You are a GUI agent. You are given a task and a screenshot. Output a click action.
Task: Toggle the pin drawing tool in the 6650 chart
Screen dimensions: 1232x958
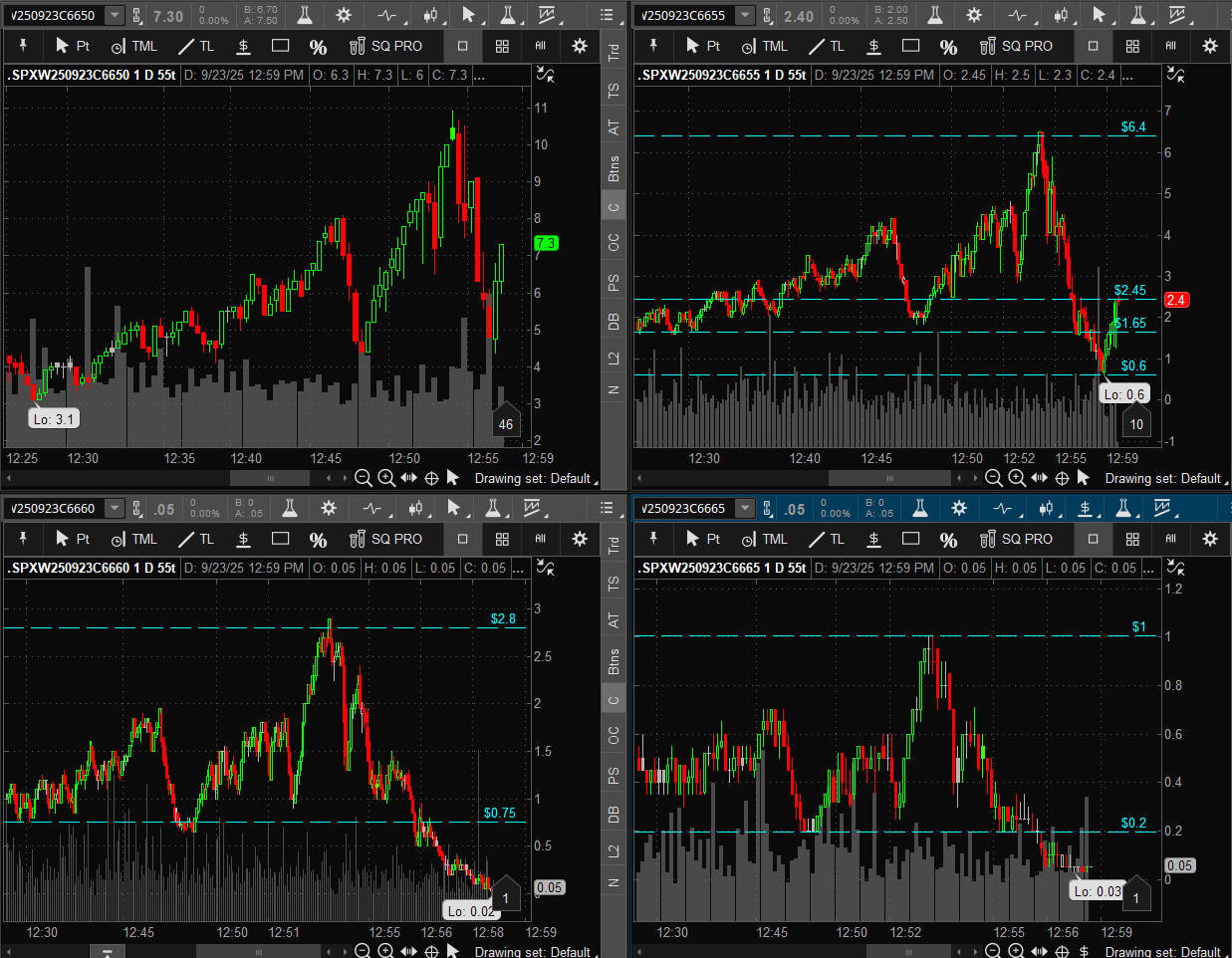23,46
